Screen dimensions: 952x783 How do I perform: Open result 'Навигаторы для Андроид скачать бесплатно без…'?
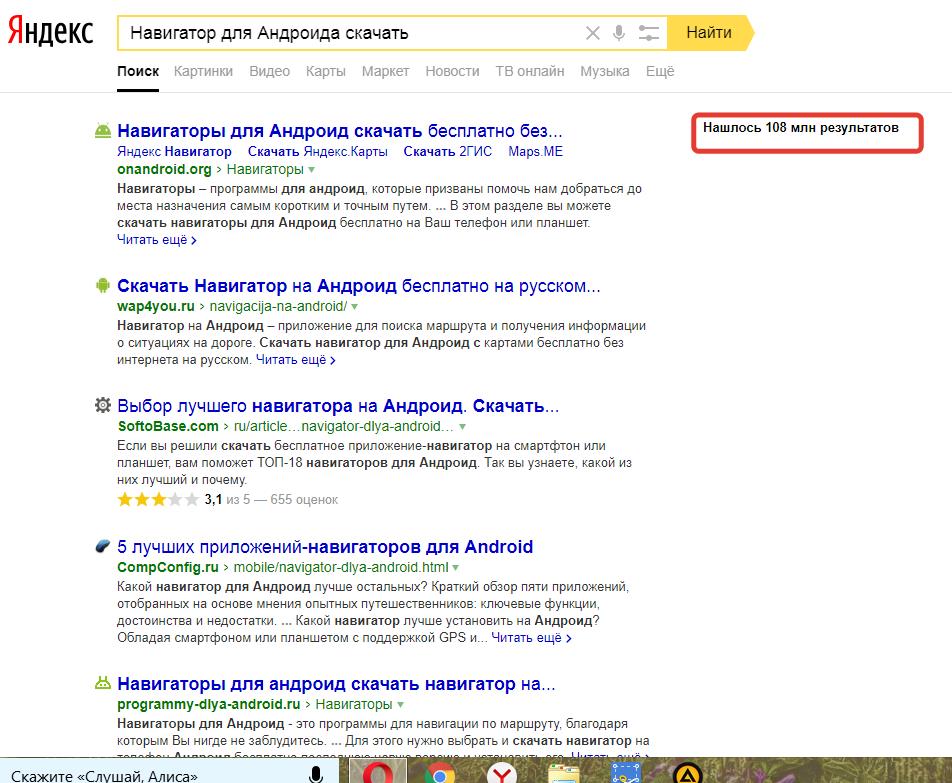340,130
